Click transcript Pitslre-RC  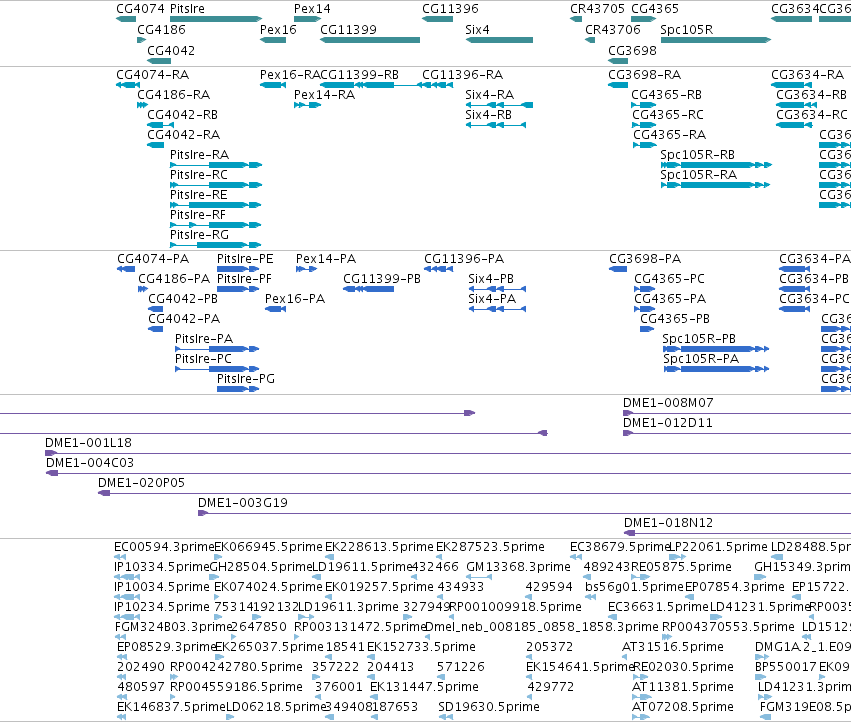(199, 175)
